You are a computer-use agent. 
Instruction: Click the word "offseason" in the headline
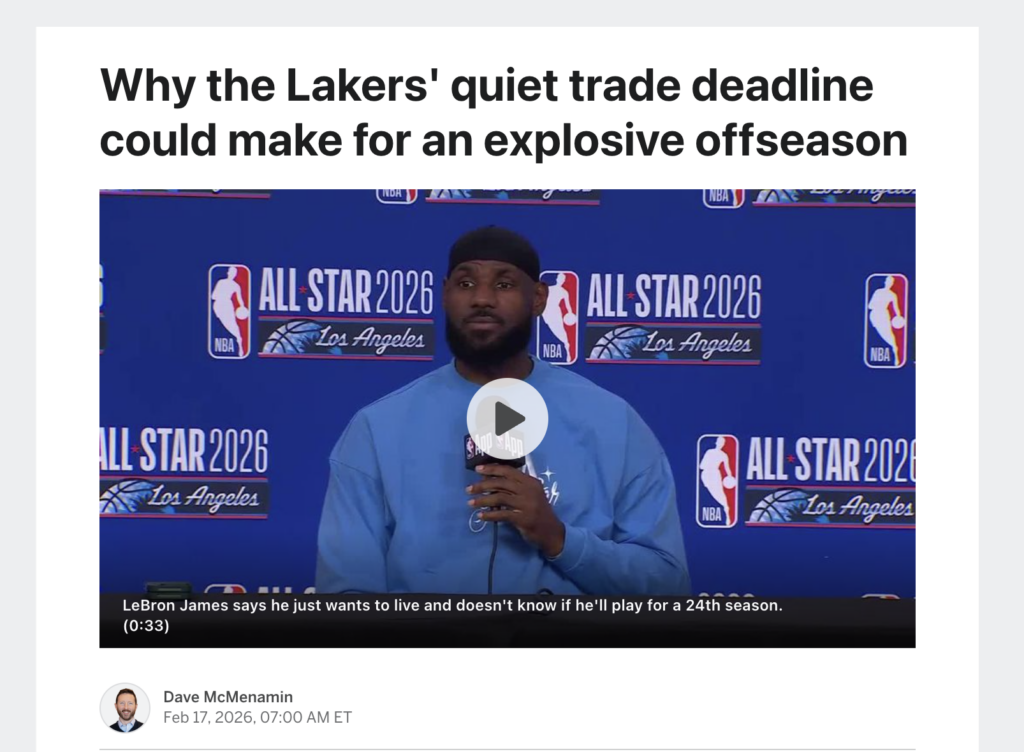801,140
